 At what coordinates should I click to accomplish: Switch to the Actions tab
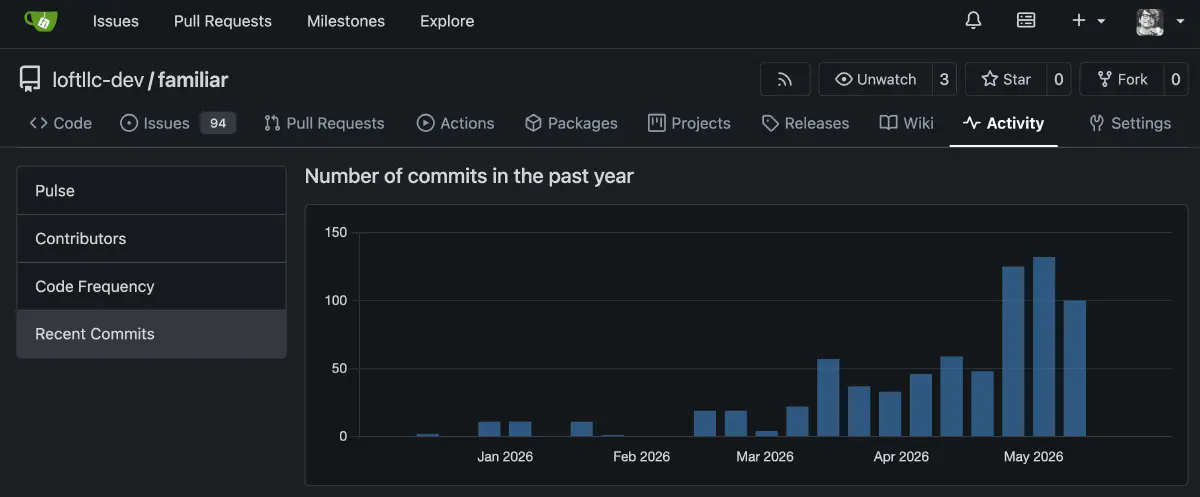[455, 123]
